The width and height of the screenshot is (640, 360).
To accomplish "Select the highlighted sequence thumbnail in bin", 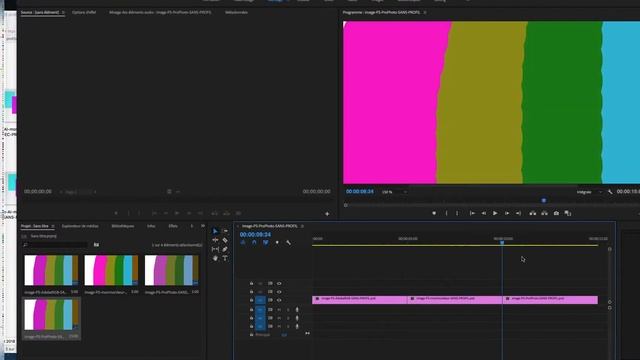I will 51,315.
